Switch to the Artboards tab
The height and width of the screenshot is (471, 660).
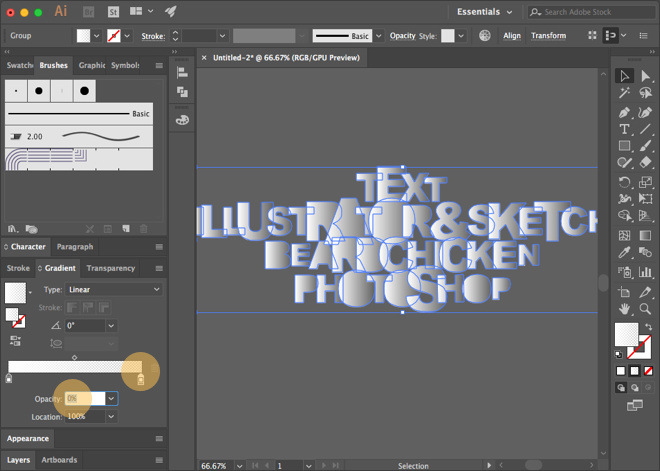(x=59, y=460)
